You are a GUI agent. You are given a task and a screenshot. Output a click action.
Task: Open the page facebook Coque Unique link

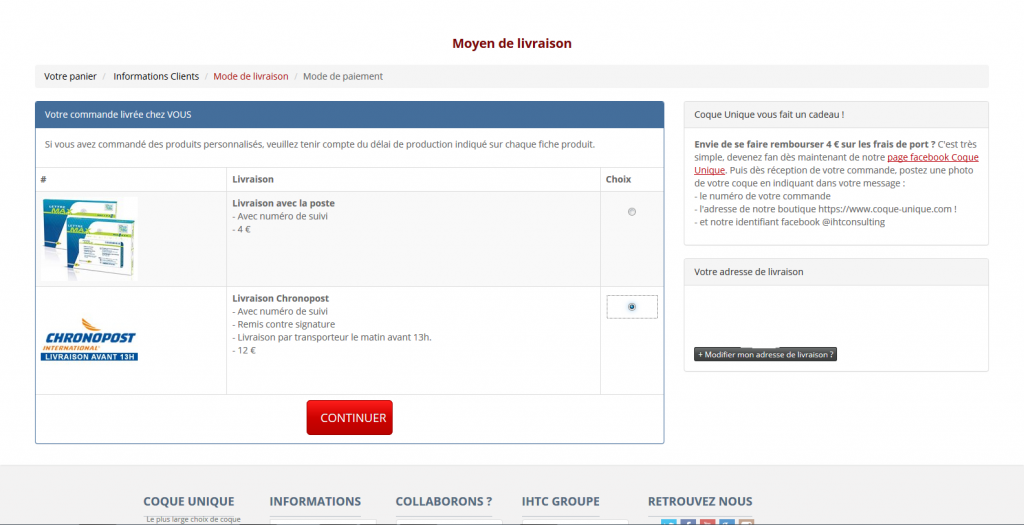click(932, 158)
